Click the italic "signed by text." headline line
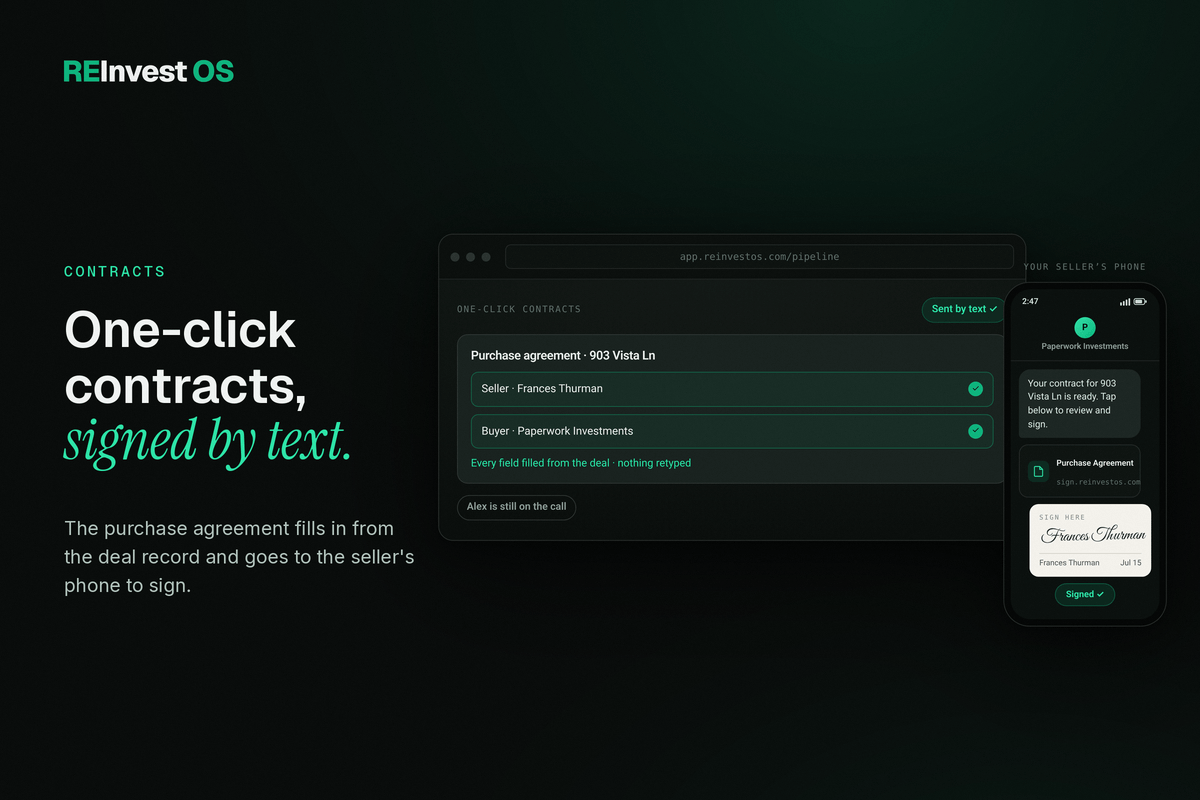The height and width of the screenshot is (800, 1200). [208, 441]
